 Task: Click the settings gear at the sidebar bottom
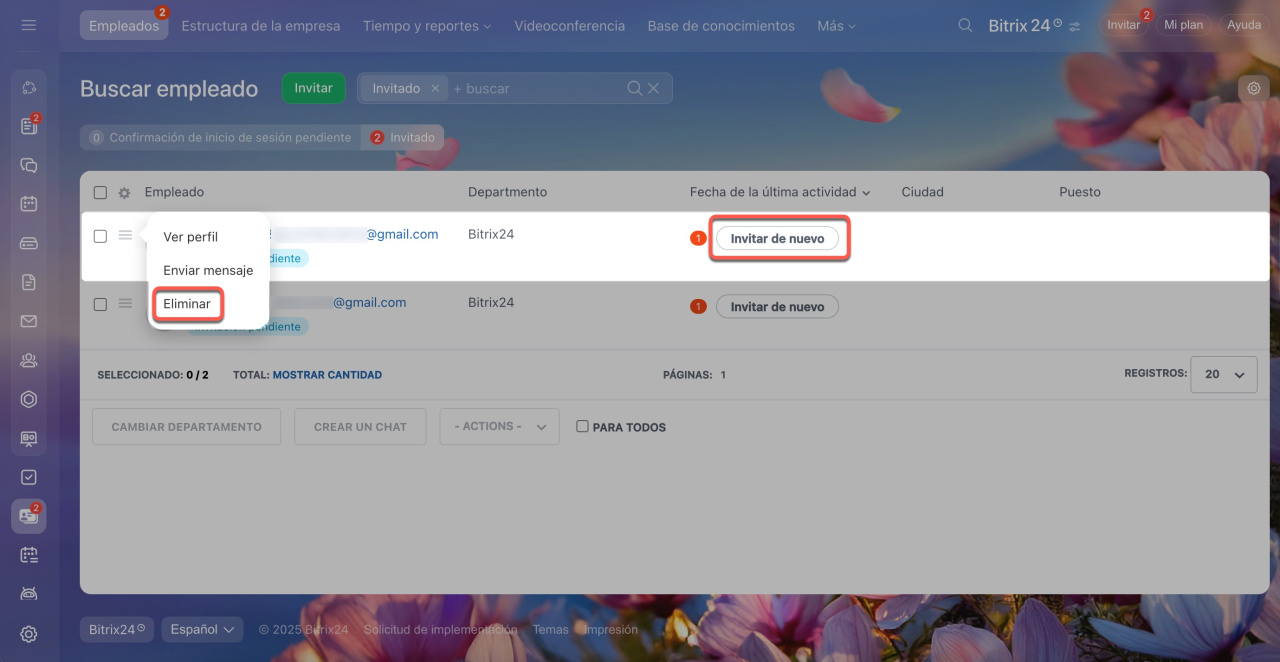(x=29, y=633)
